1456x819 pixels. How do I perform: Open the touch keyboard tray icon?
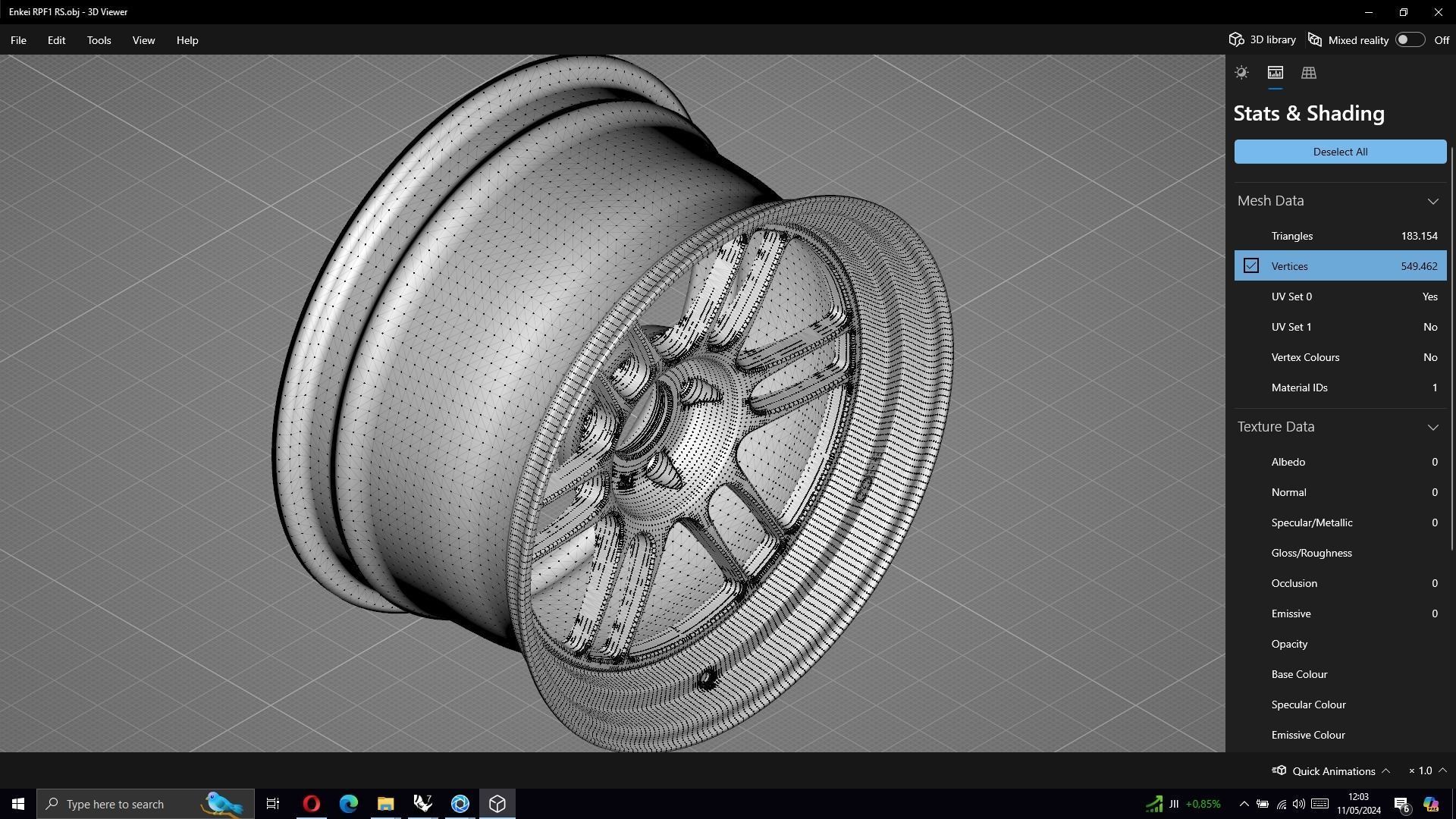1319,804
